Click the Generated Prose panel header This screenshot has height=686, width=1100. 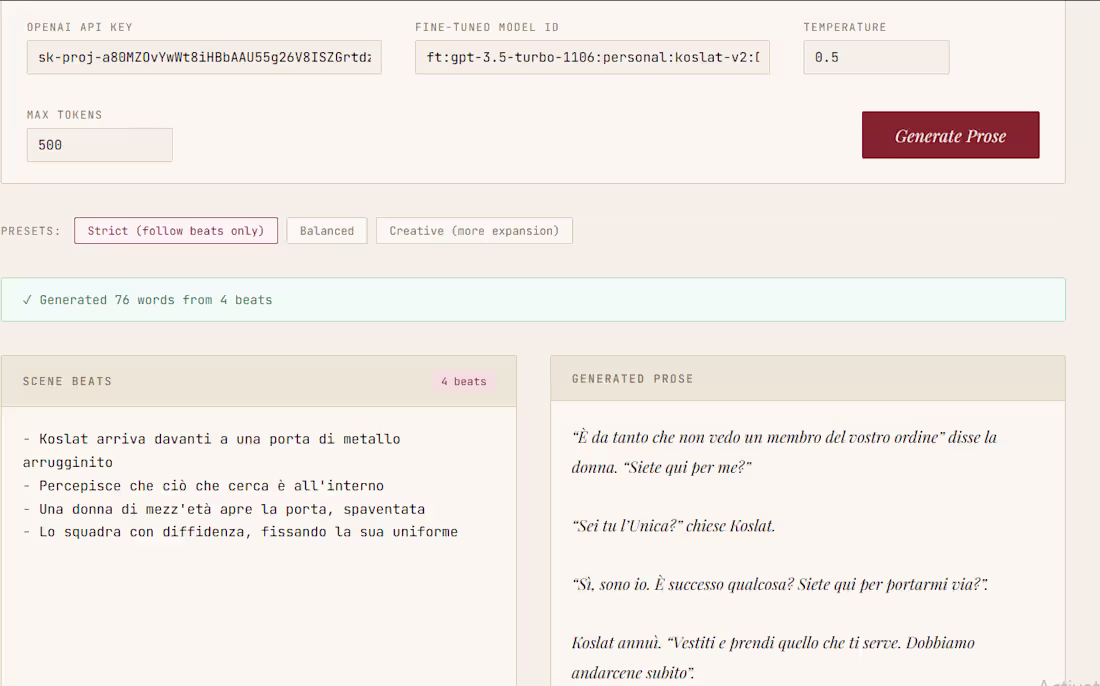(807, 379)
